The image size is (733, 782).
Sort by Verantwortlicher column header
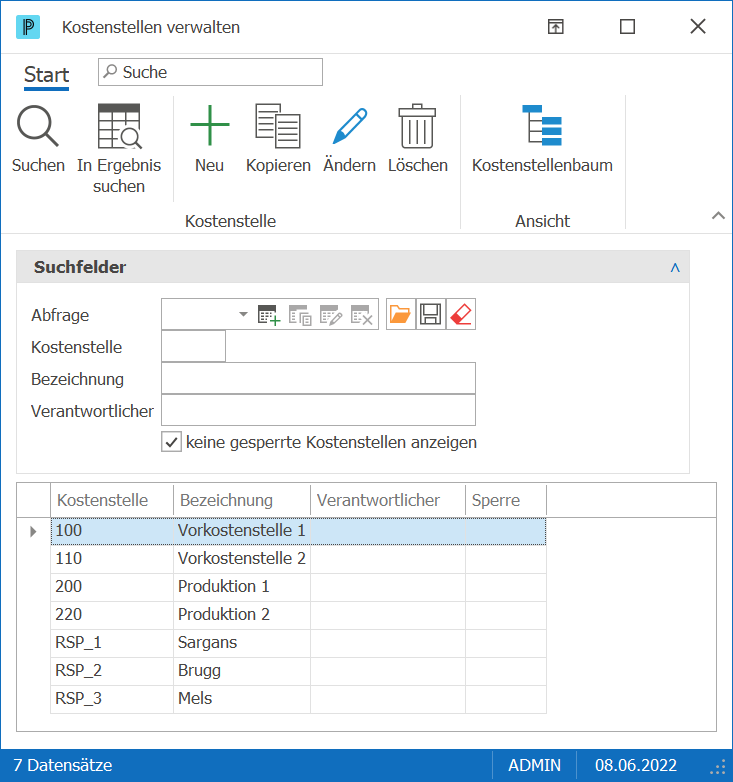388,500
